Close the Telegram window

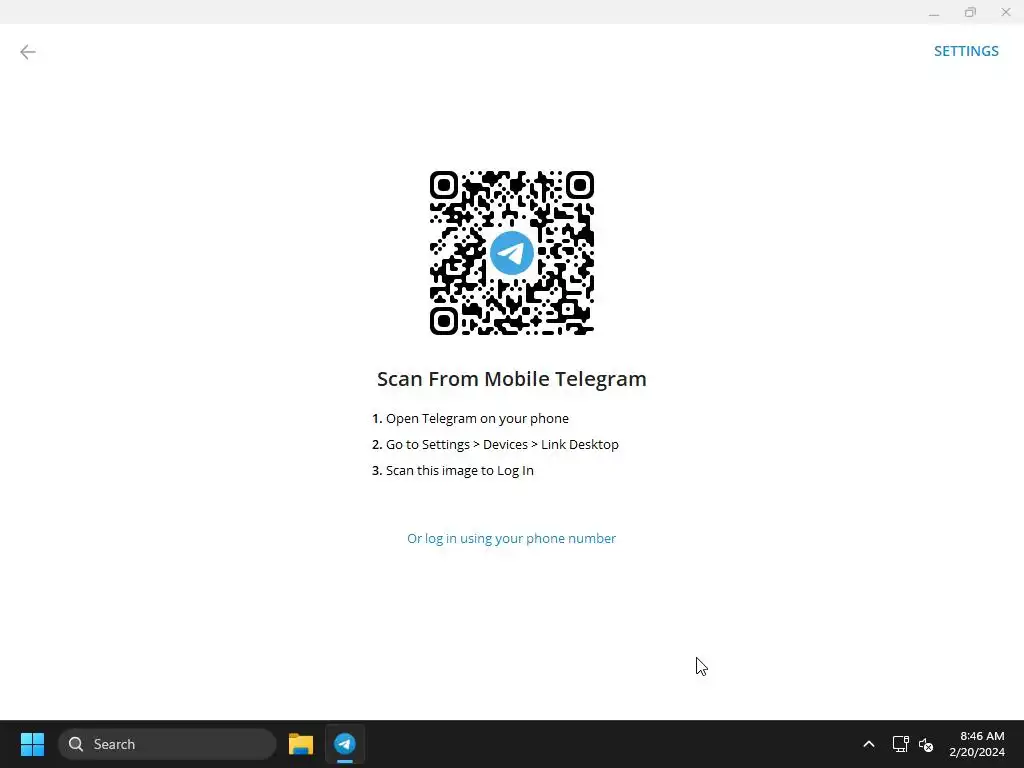pos(1006,12)
